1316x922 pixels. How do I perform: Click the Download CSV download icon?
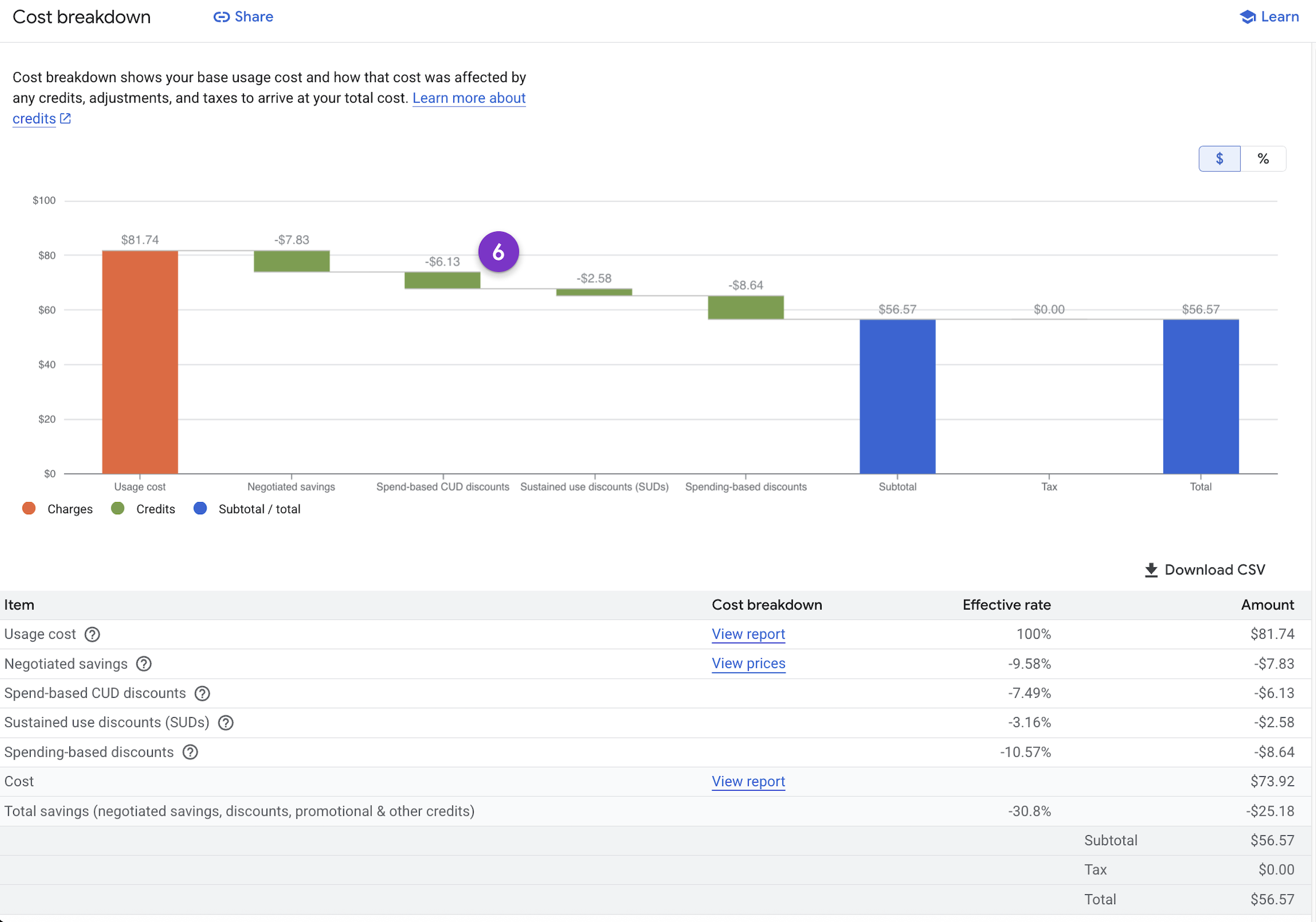pyautogui.click(x=1151, y=570)
